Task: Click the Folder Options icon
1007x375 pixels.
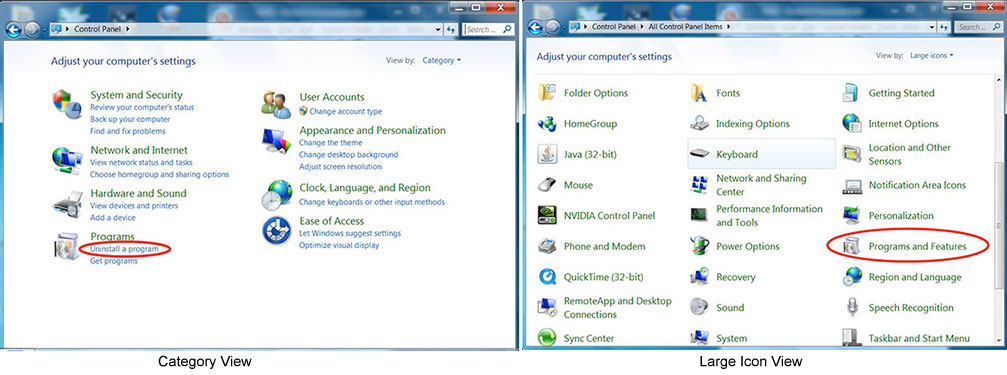Action: [x=547, y=93]
